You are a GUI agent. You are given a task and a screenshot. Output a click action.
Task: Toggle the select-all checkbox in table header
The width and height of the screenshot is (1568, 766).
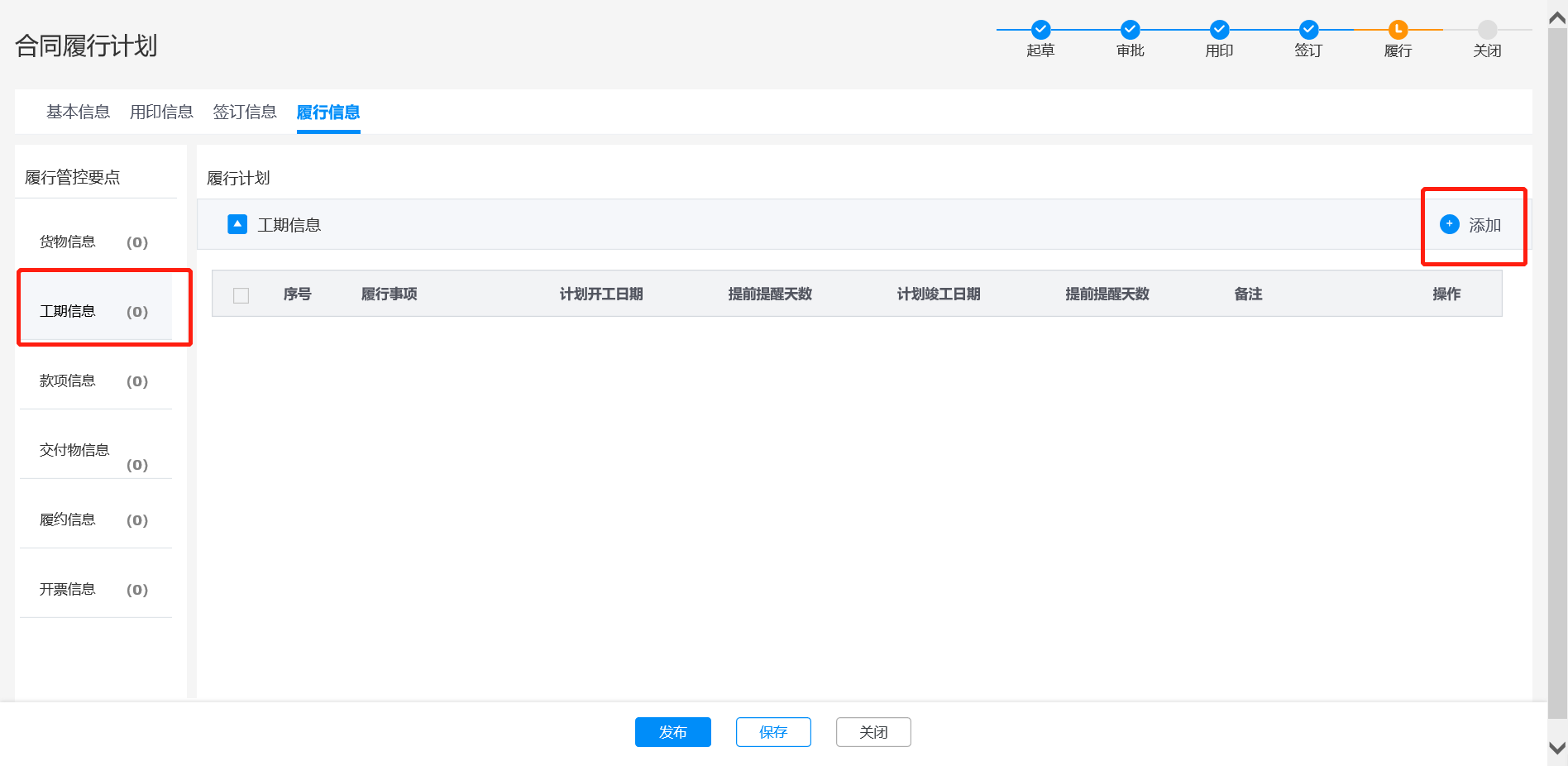241,295
